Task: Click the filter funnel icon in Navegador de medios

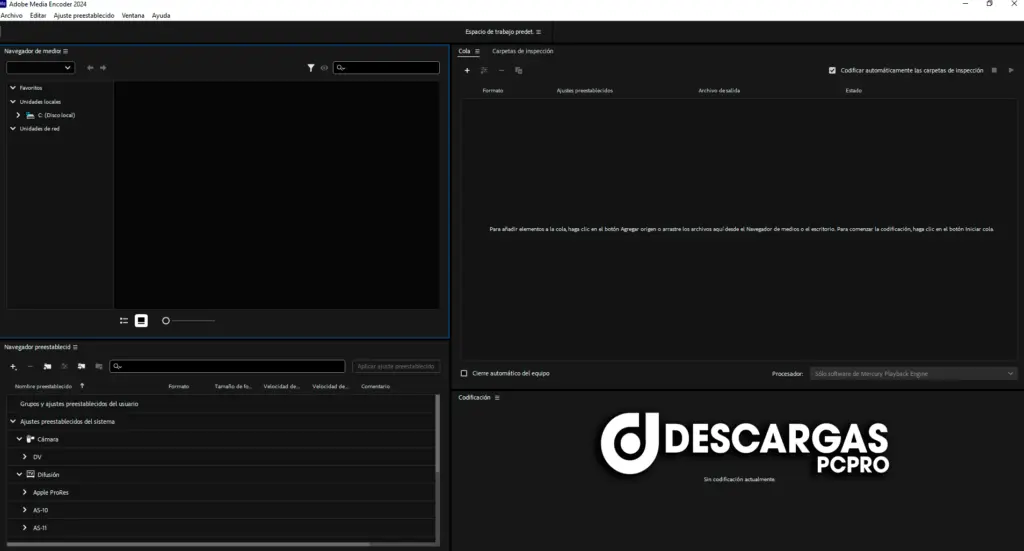Action: pyautogui.click(x=311, y=68)
